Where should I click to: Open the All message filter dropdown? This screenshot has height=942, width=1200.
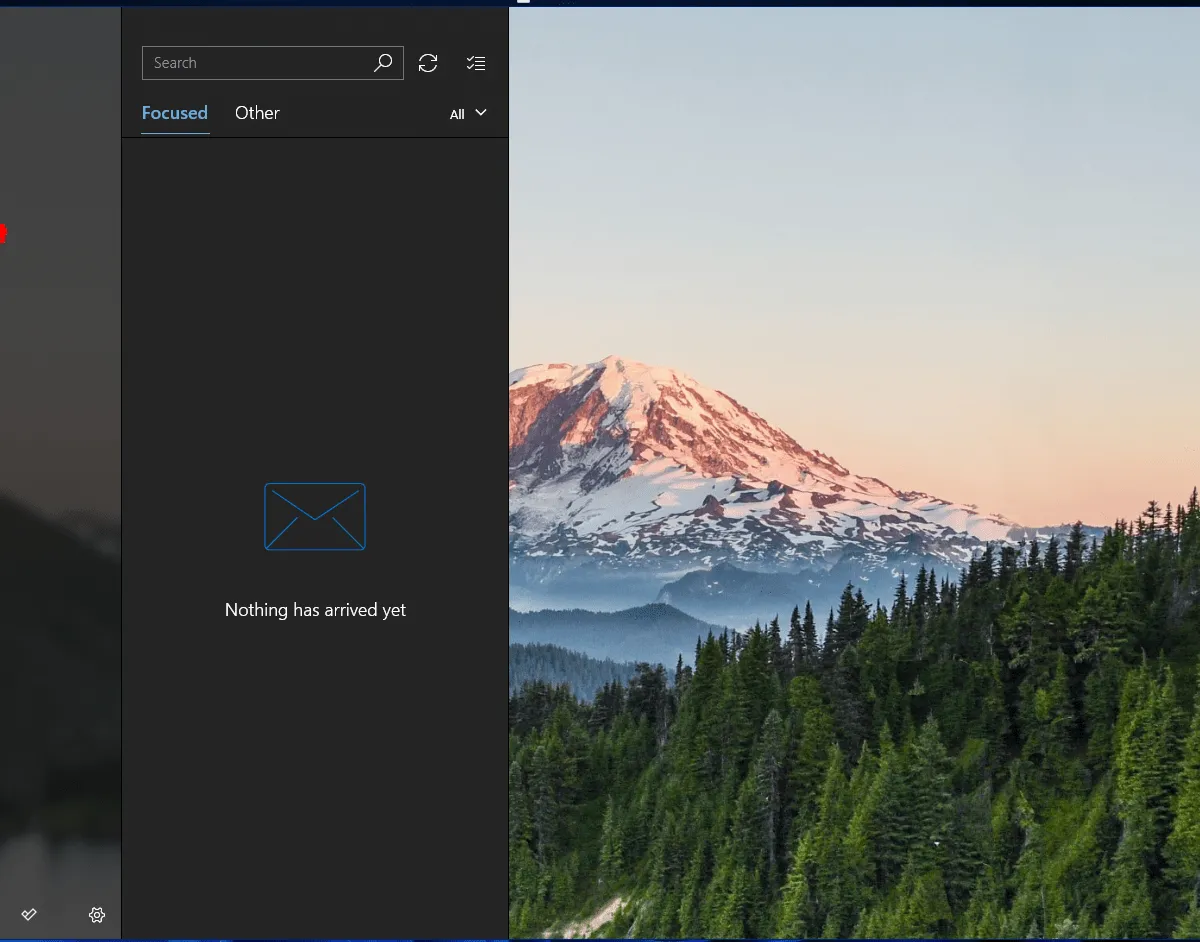[x=468, y=113]
